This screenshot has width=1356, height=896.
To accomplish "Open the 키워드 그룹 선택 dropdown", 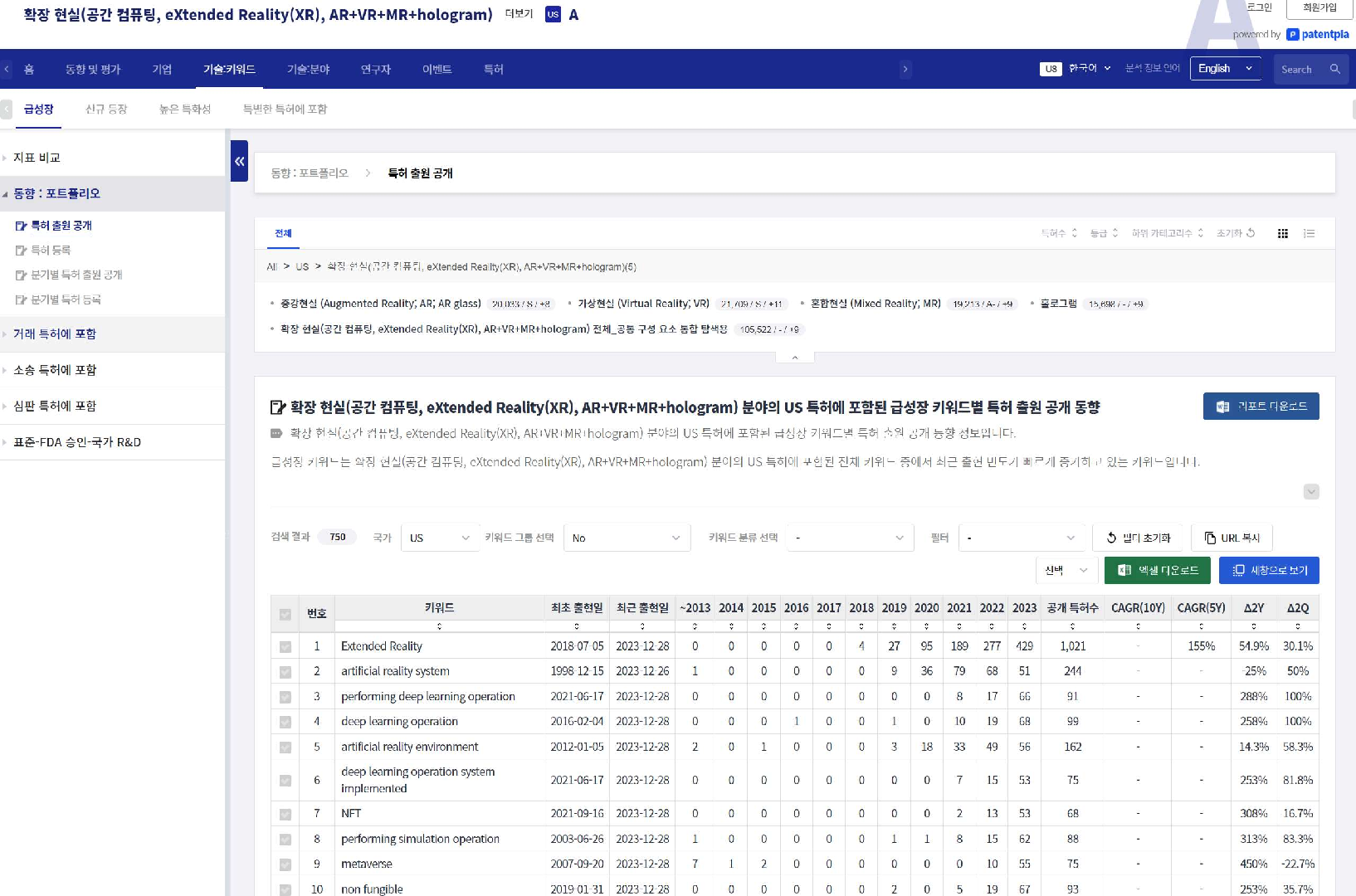I will (x=627, y=538).
